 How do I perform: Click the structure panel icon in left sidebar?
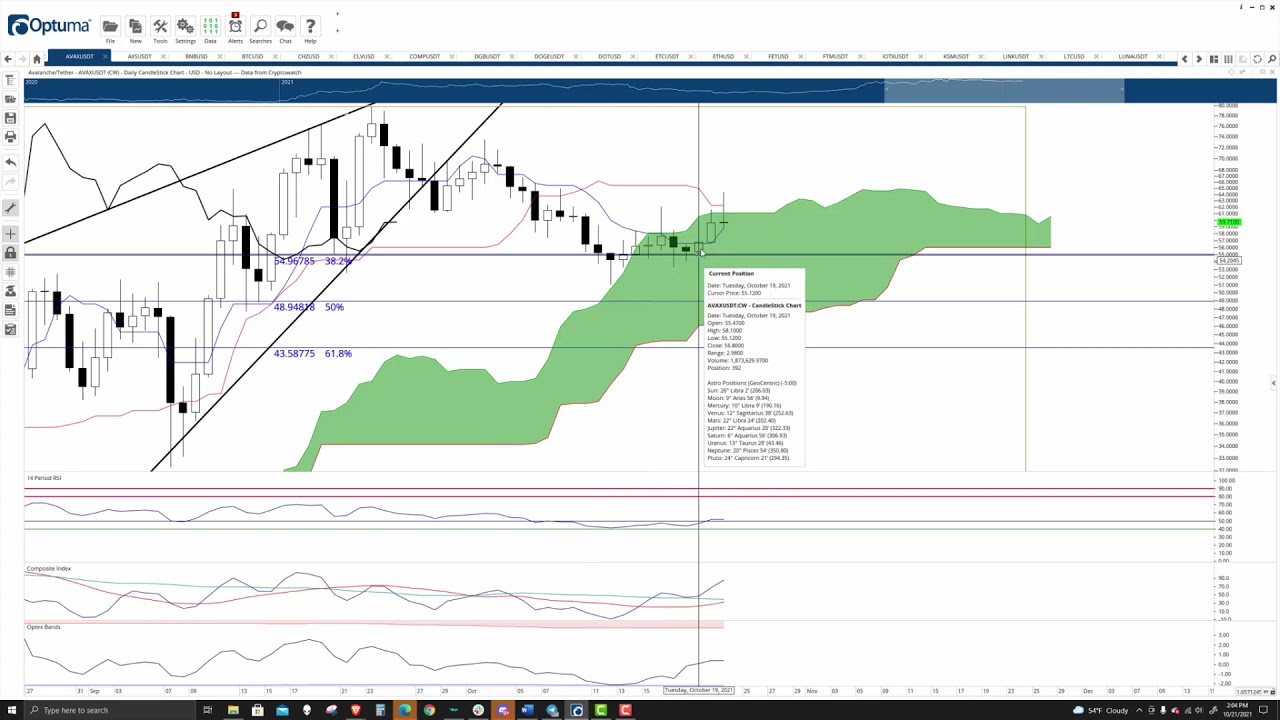click(x=10, y=80)
